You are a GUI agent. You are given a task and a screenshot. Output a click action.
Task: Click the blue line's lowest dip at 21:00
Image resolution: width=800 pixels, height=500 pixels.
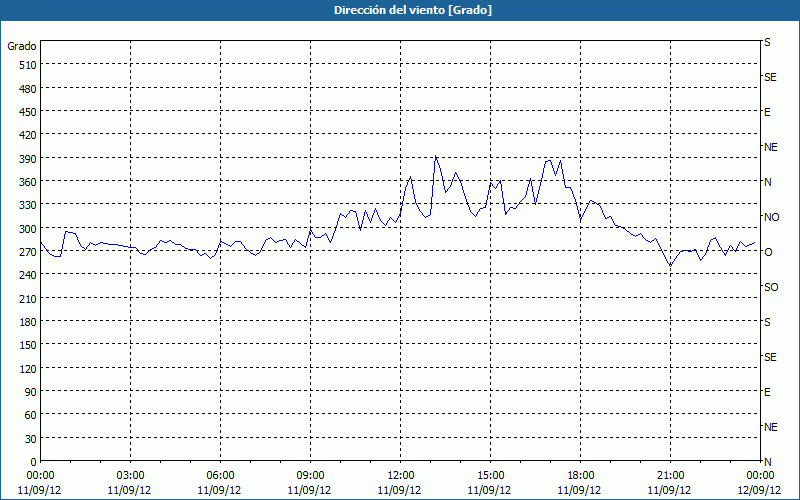coord(670,266)
